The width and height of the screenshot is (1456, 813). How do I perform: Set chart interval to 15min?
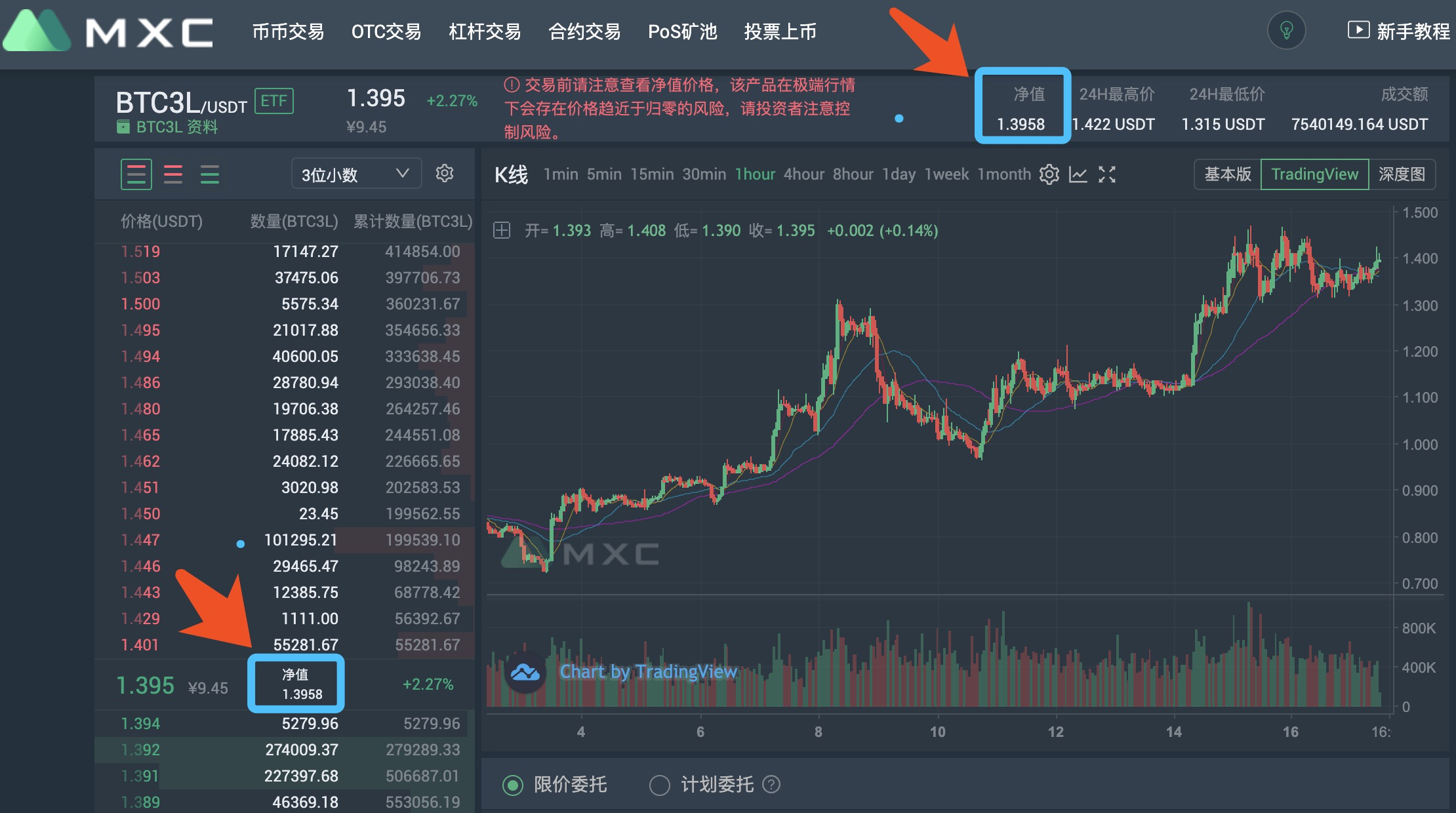pyautogui.click(x=652, y=174)
